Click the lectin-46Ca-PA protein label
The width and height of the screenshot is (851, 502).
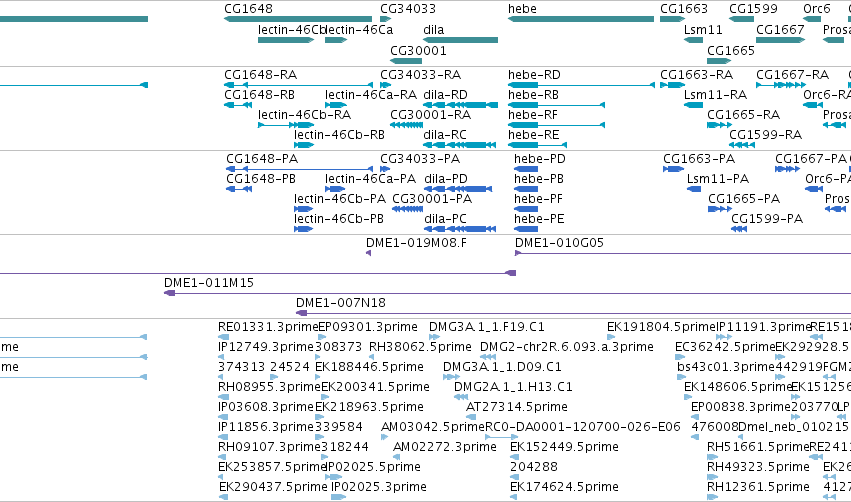(370, 179)
